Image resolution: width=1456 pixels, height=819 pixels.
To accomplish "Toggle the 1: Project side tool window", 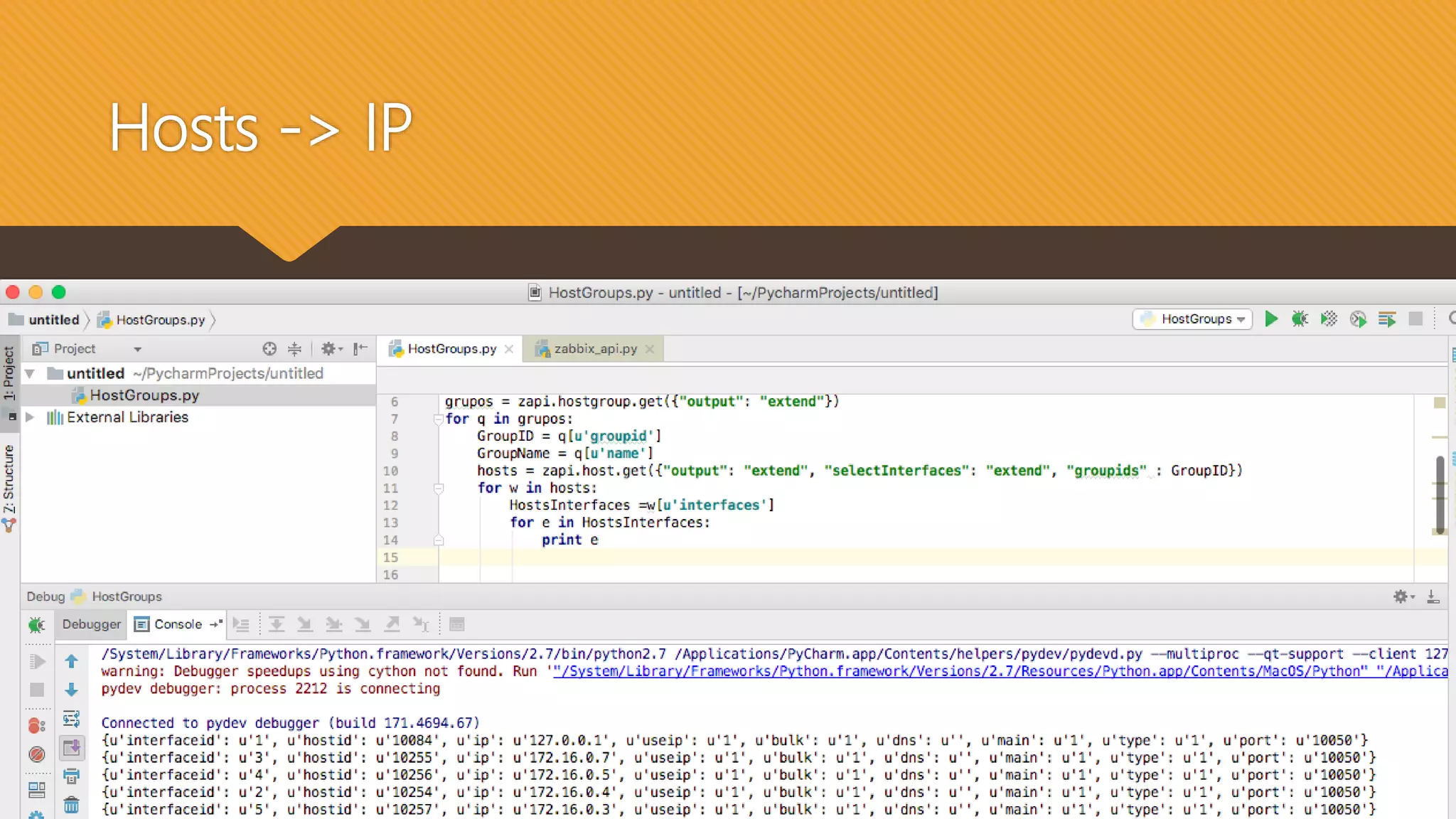I will [9, 372].
